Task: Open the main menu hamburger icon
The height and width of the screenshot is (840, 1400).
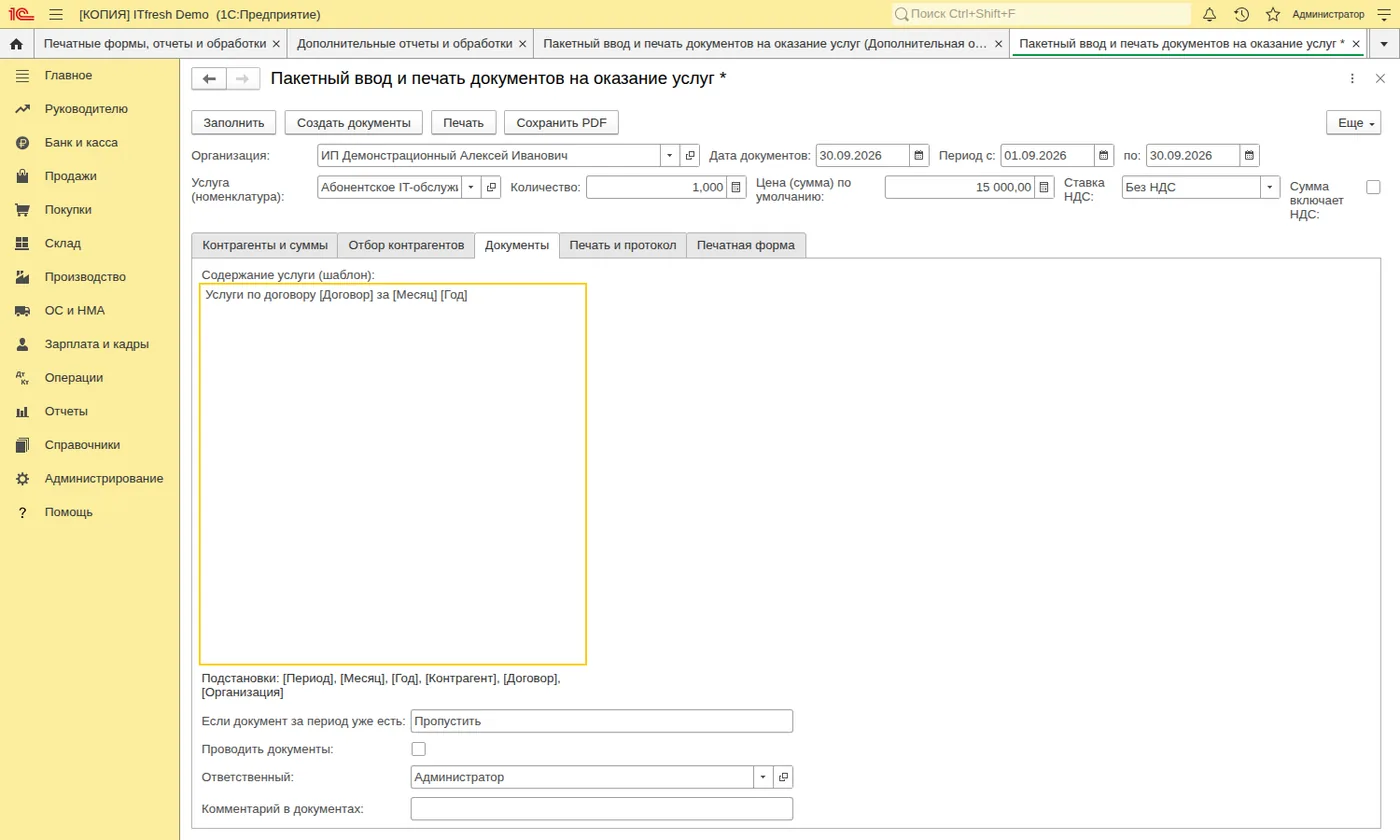Action: 56,14
